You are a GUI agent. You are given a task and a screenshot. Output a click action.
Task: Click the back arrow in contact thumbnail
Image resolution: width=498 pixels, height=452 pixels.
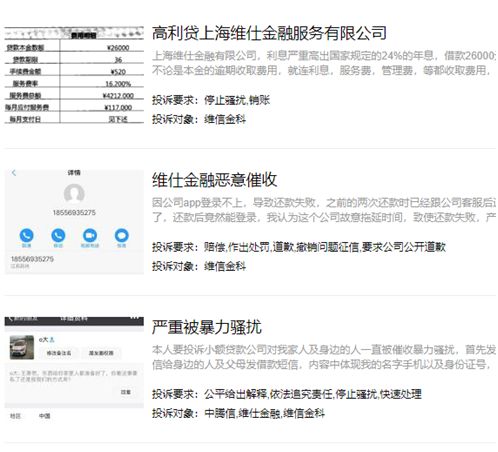coord(14,173)
